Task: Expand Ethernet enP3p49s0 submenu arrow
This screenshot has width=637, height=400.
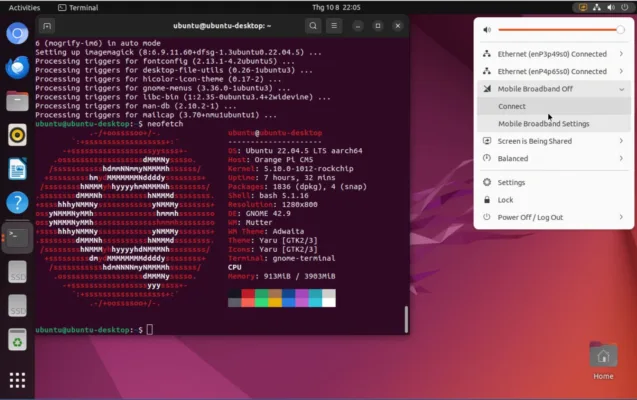Action: coord(621,54)
